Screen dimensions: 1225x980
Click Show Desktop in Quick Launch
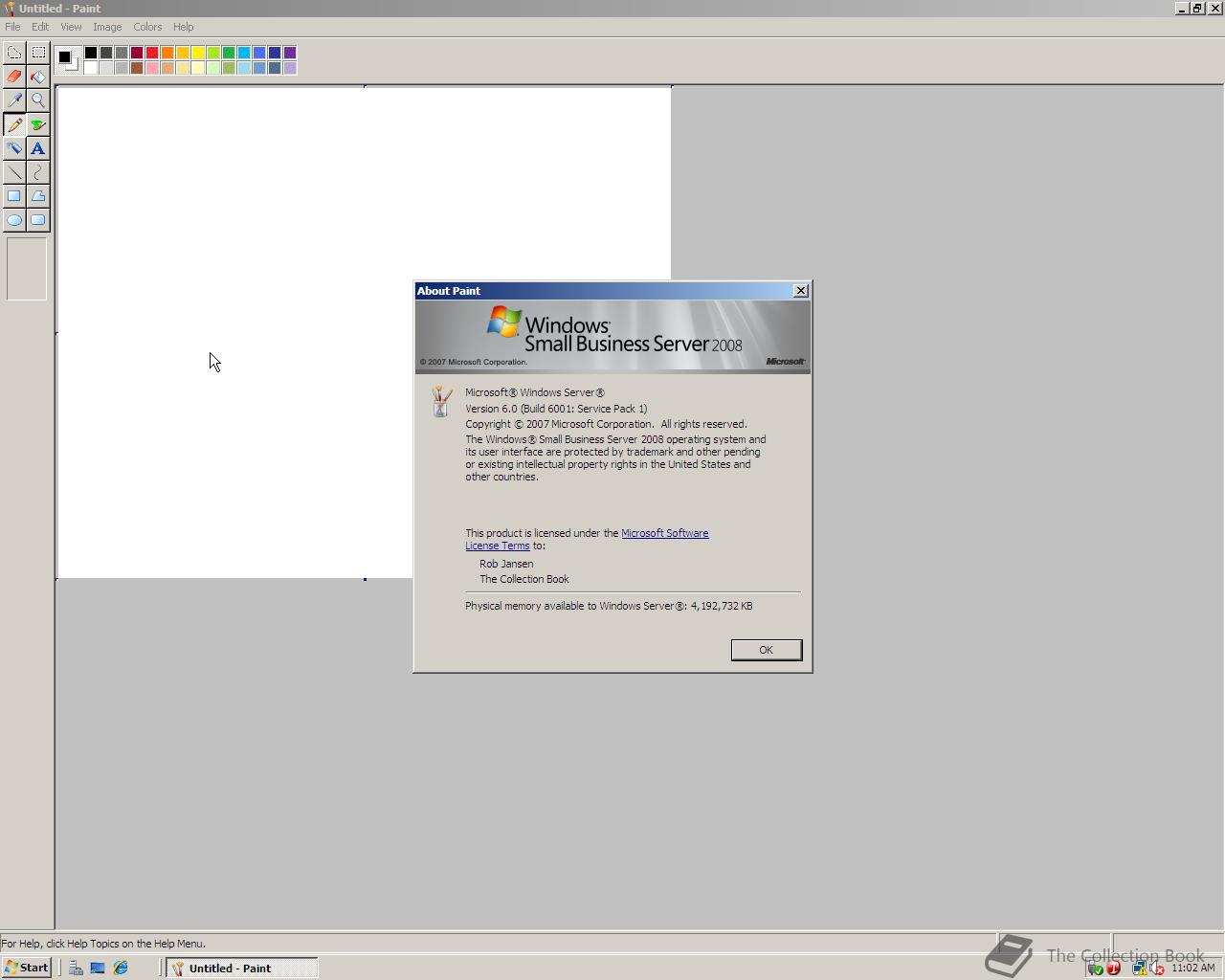(98, 968)
